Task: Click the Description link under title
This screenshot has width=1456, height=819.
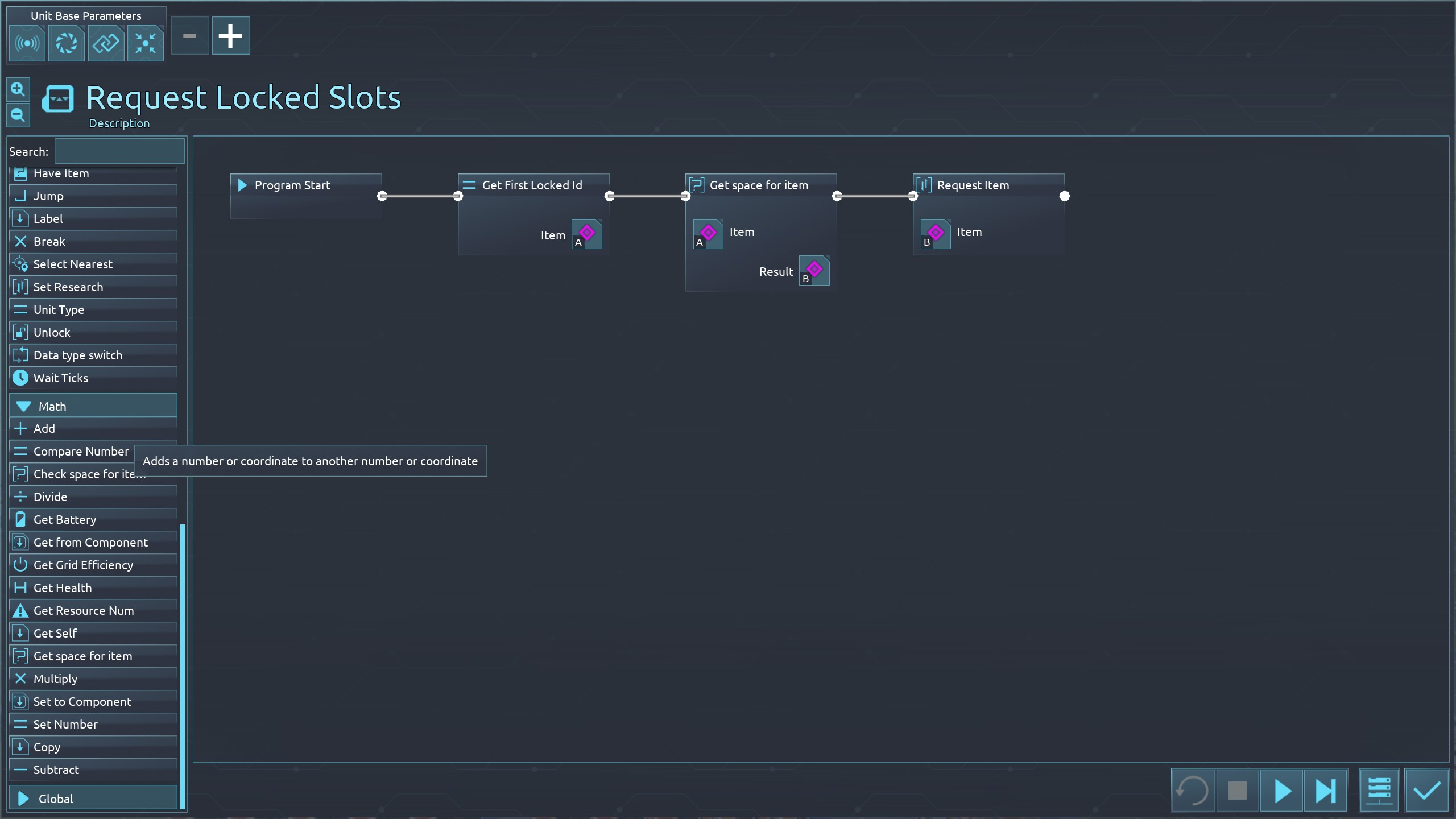Action: (119, 123)
